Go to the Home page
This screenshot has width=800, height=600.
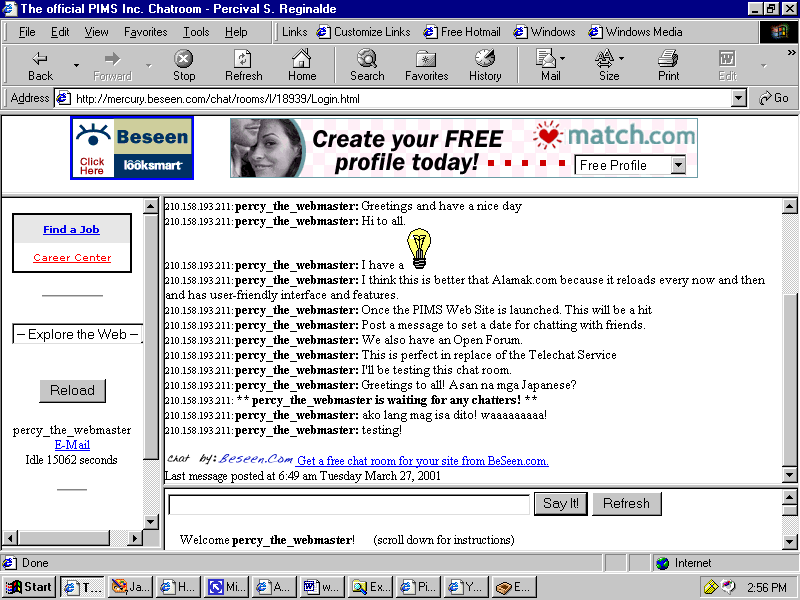pyautogui.click(x=302, y=66)
